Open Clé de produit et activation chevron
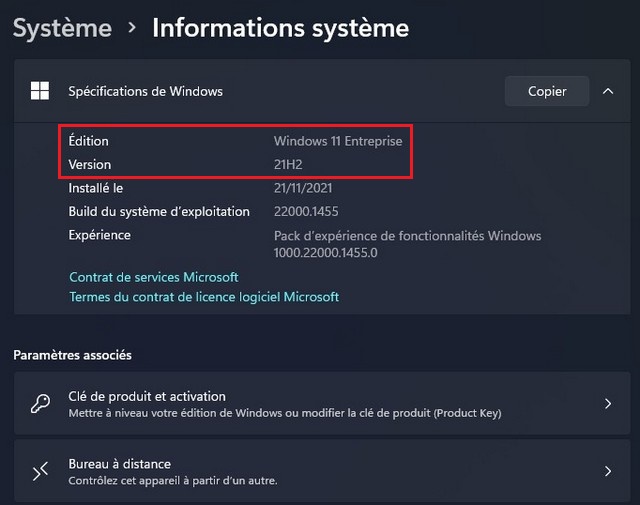Screen dimensions: 640x505 pyautogui.click(x=608, y=404)
